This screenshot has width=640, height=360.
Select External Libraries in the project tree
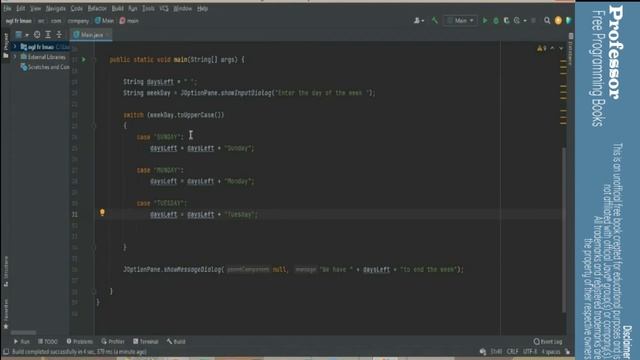coord(43,57)
